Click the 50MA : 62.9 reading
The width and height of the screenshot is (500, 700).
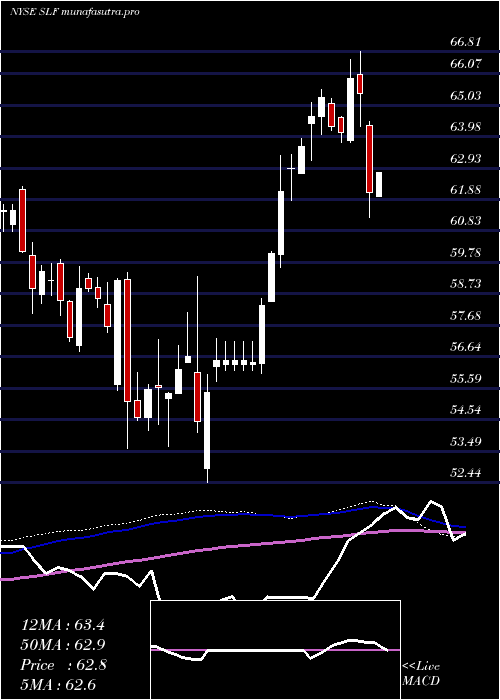(x=63, y=645)
